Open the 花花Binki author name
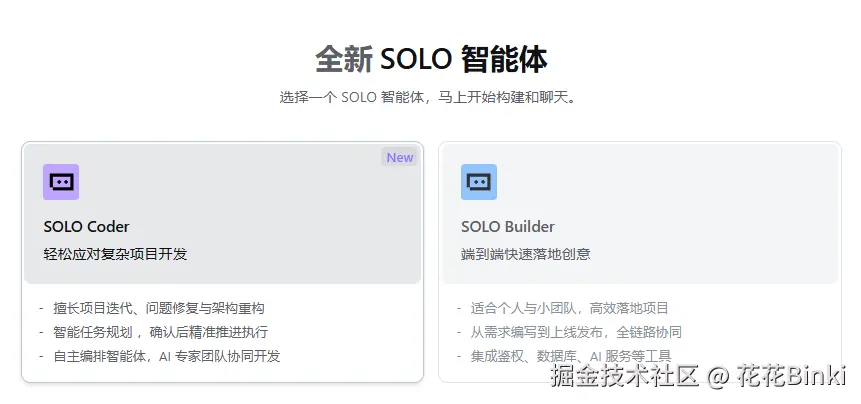 792,377
